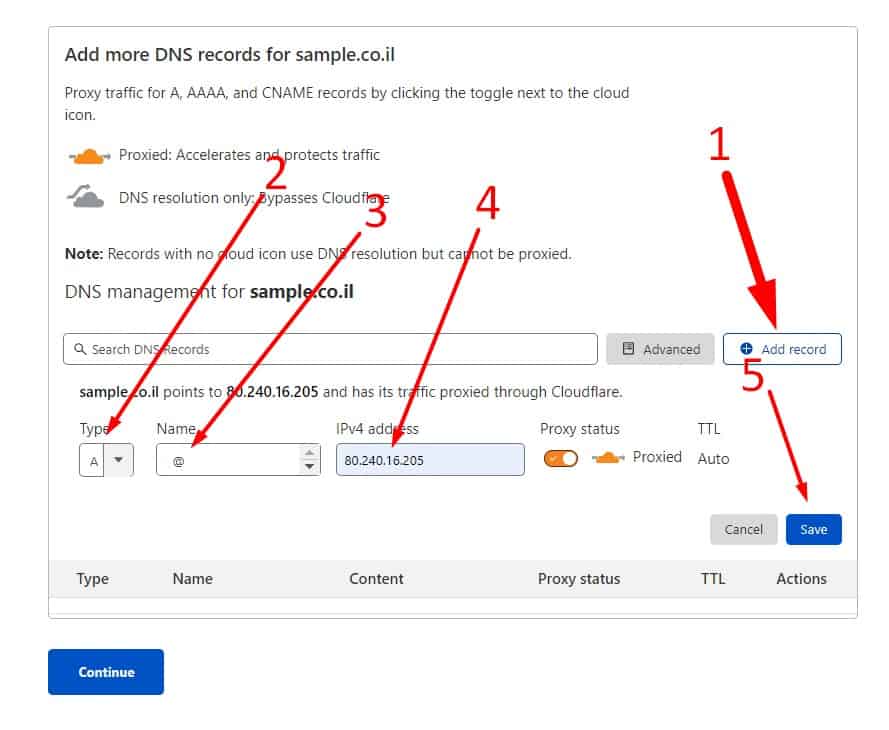Click the 'Proxied: Accelerates and protects traffic' text
The height and width of the screenshot is (730, 889).
coord(249,155)
